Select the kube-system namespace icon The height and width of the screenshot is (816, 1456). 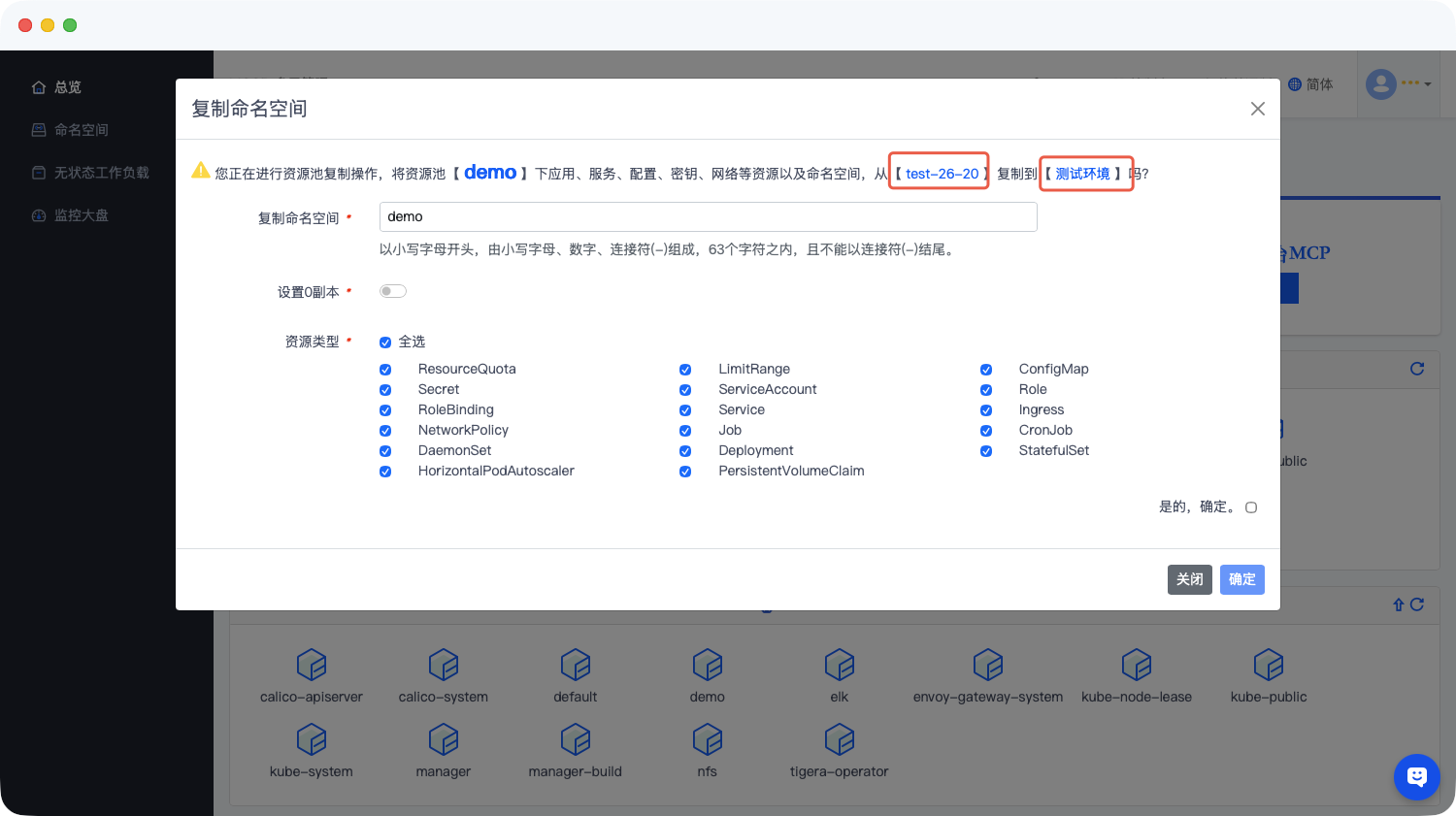click(x=312, y=740)
